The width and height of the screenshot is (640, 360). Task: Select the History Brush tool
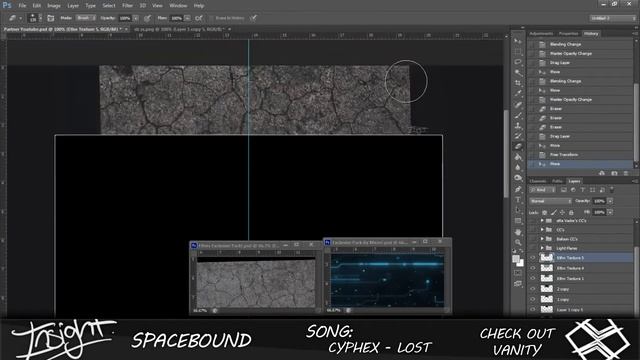(518, 136)
